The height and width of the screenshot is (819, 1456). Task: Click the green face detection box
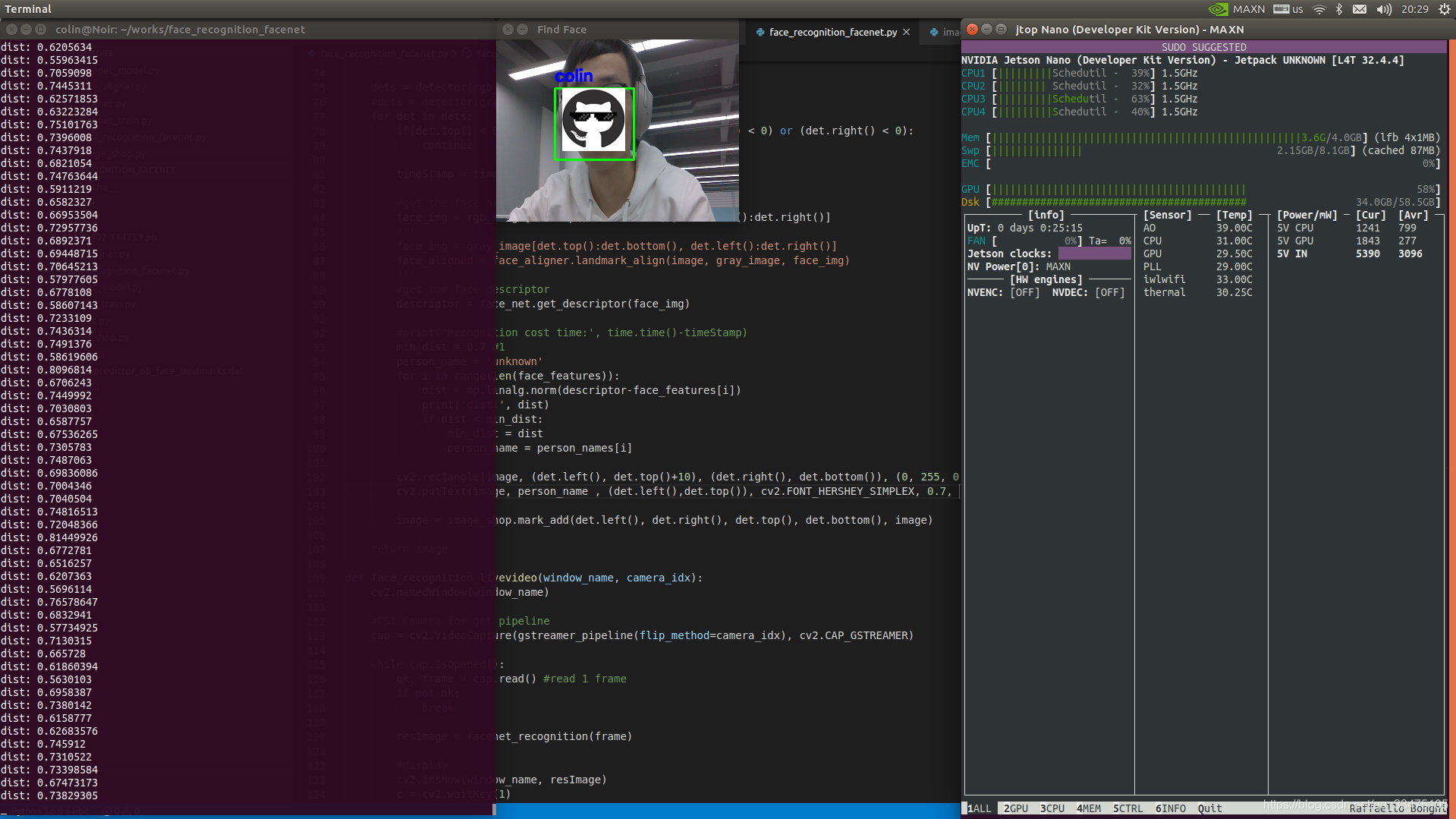click(594, 124)
